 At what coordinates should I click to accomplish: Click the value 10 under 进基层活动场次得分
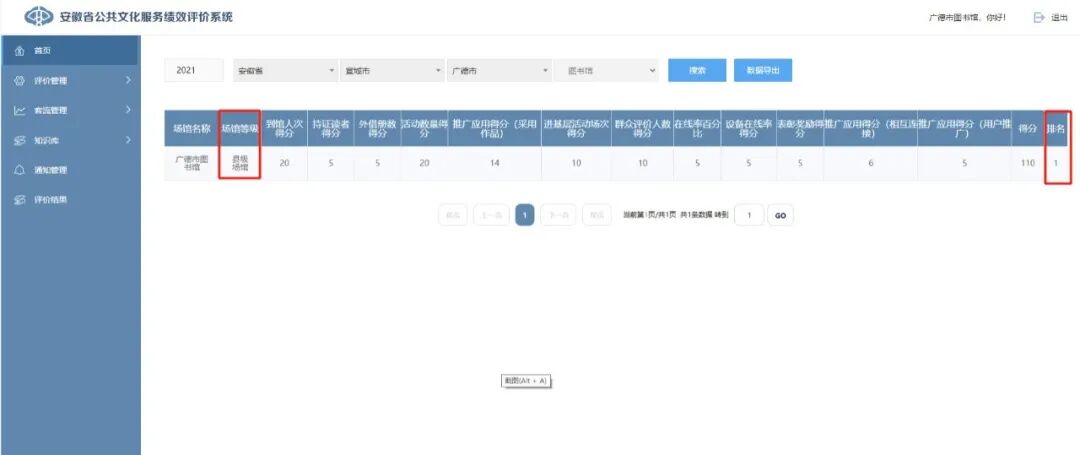coord(577,164)
